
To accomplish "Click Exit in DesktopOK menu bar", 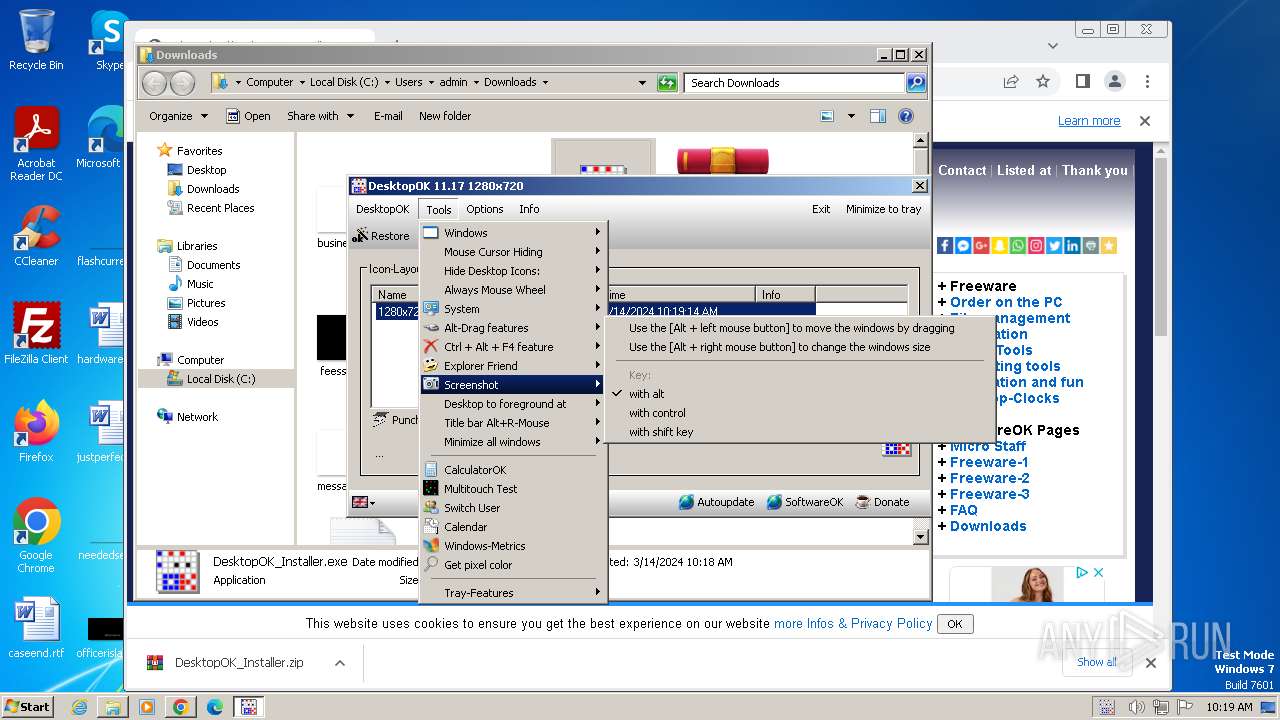I will coord(821,209).
